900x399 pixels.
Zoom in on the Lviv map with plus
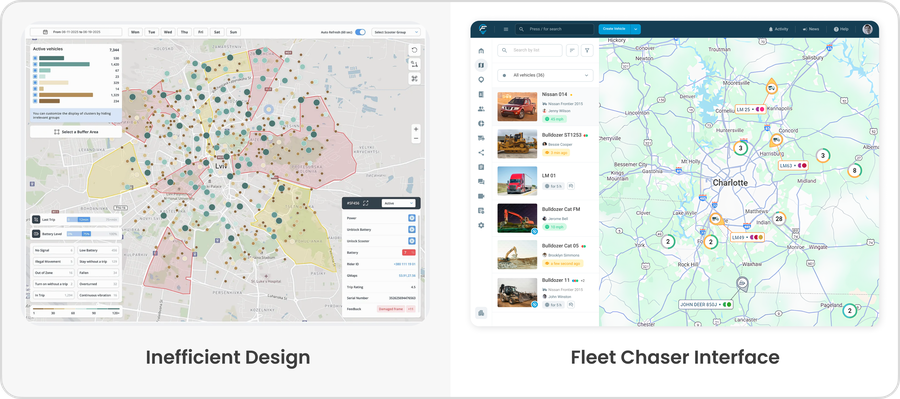point(416,129)
